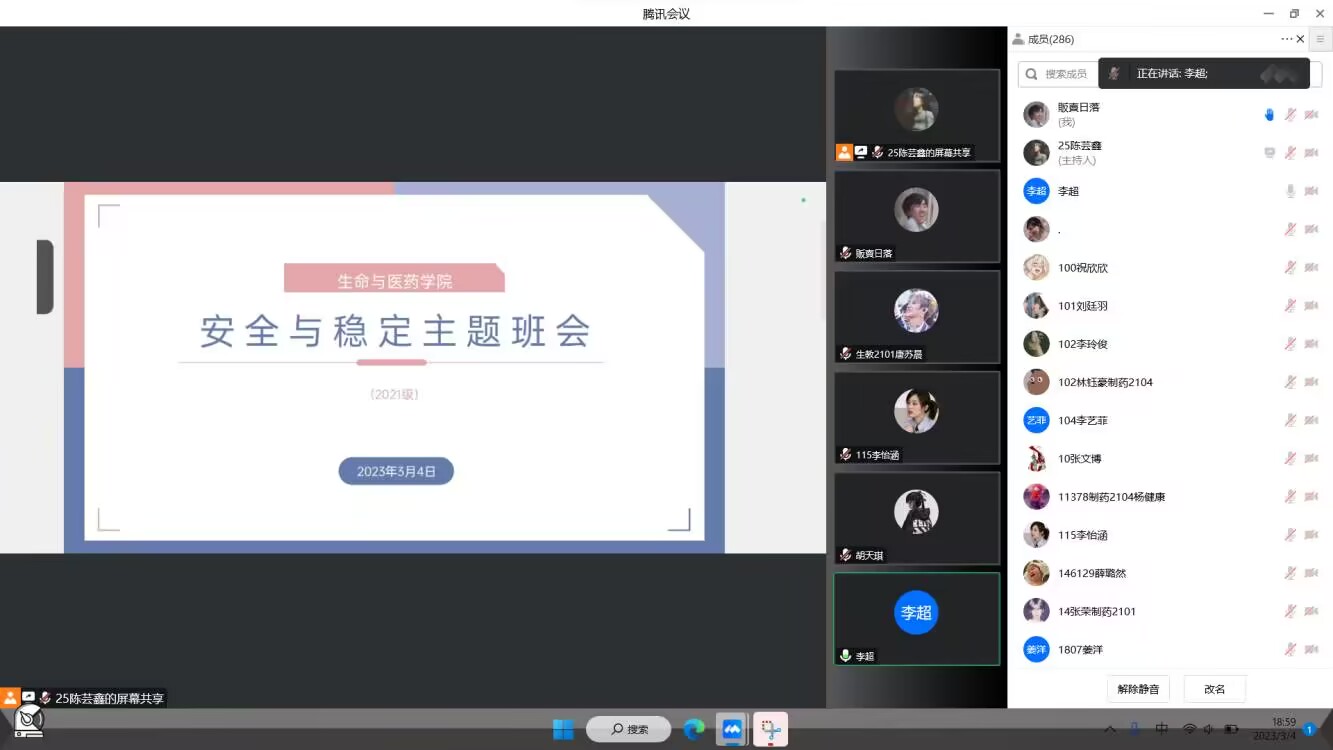Open the Windows Start menu
The image size is (1333, 750).
pos(563,729)
